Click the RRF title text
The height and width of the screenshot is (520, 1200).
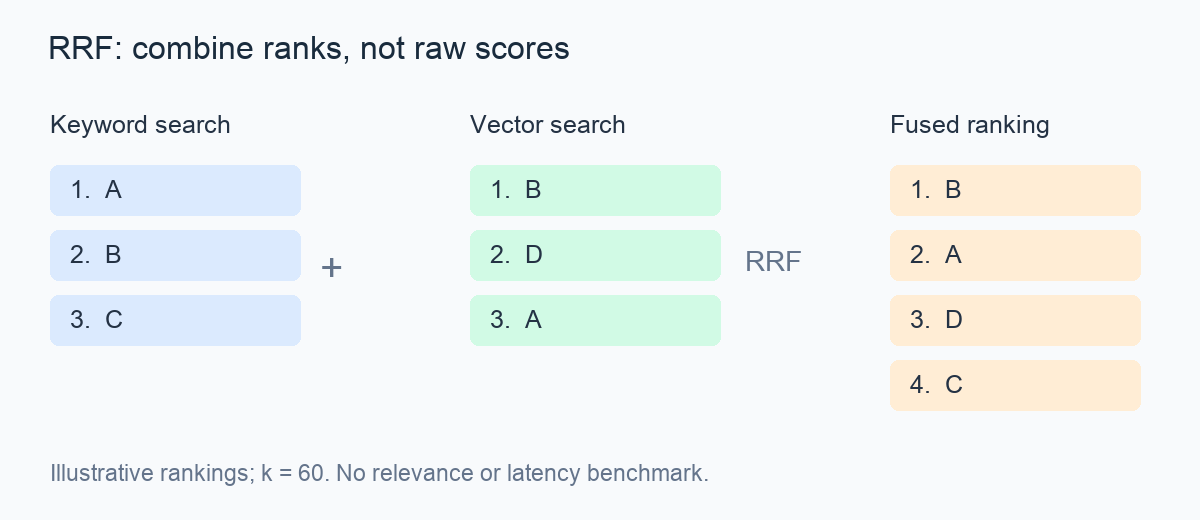[x=309, y=49]
